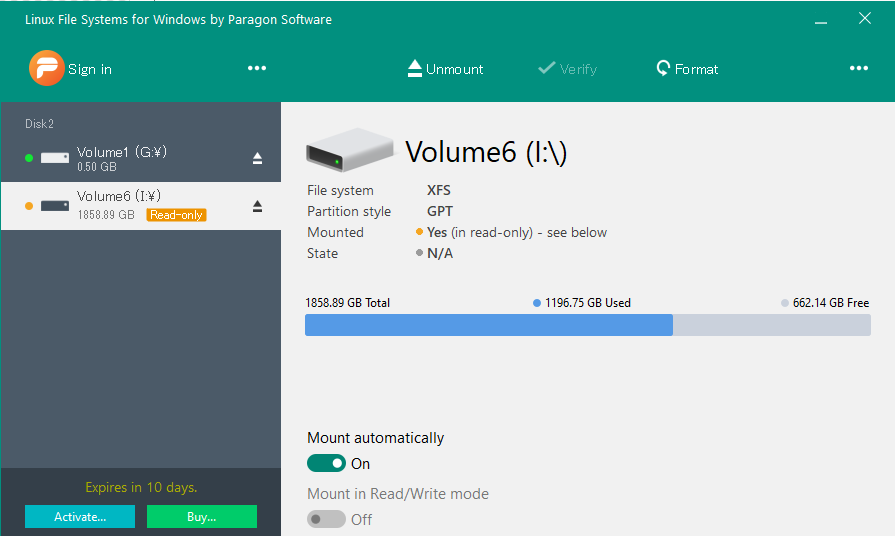
Task: Click the green status dot for Volume1
Action: pos(29,158)
